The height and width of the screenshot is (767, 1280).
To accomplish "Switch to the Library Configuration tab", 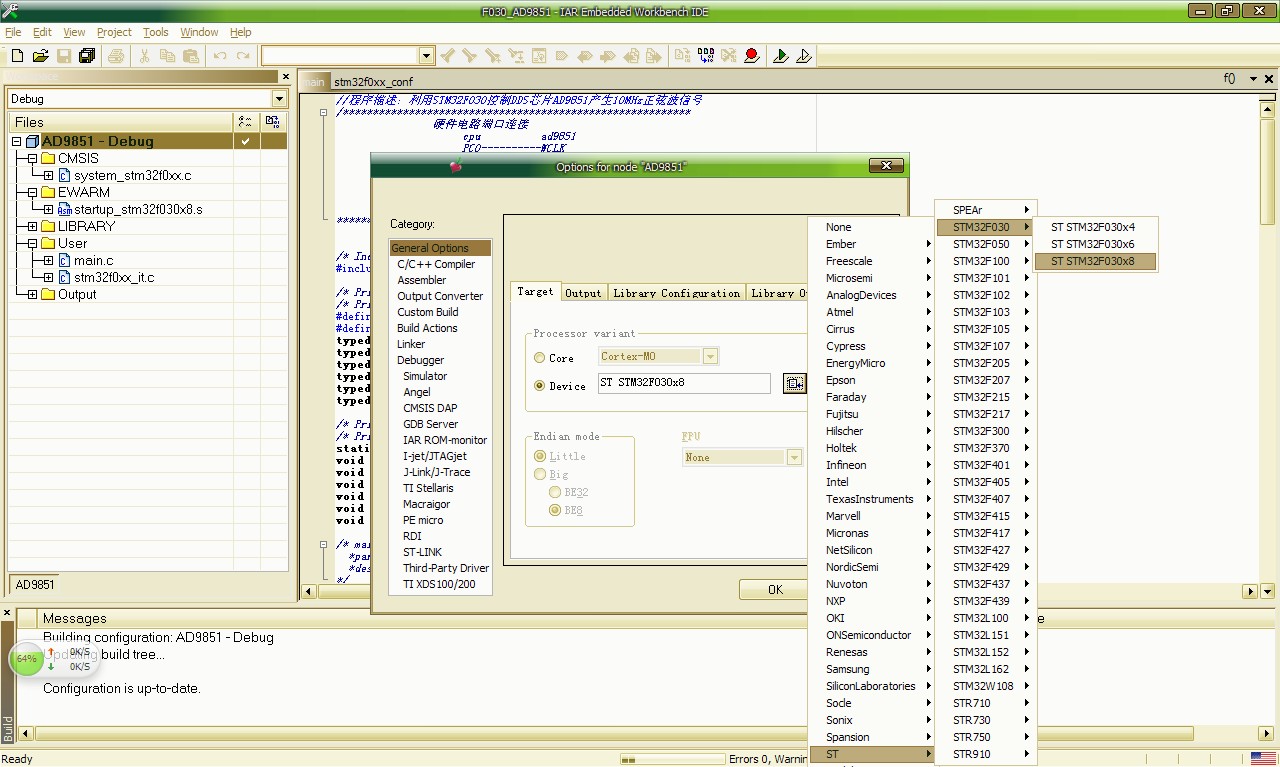I will click(x=677, y=293).
